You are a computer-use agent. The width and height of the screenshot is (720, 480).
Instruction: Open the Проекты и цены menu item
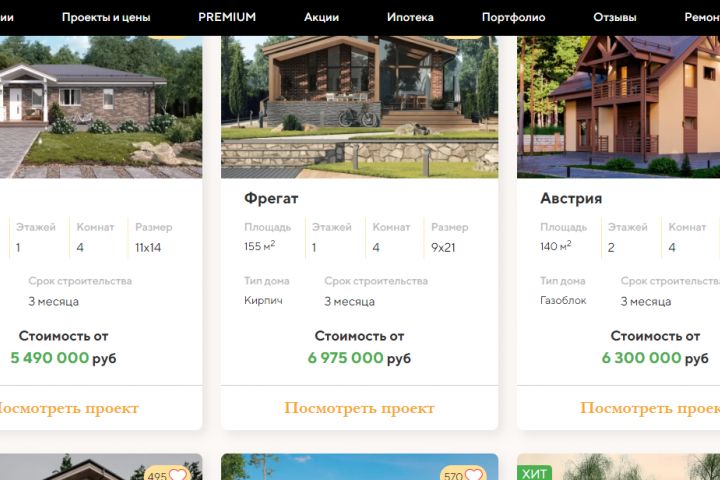(x=106, y=17)
